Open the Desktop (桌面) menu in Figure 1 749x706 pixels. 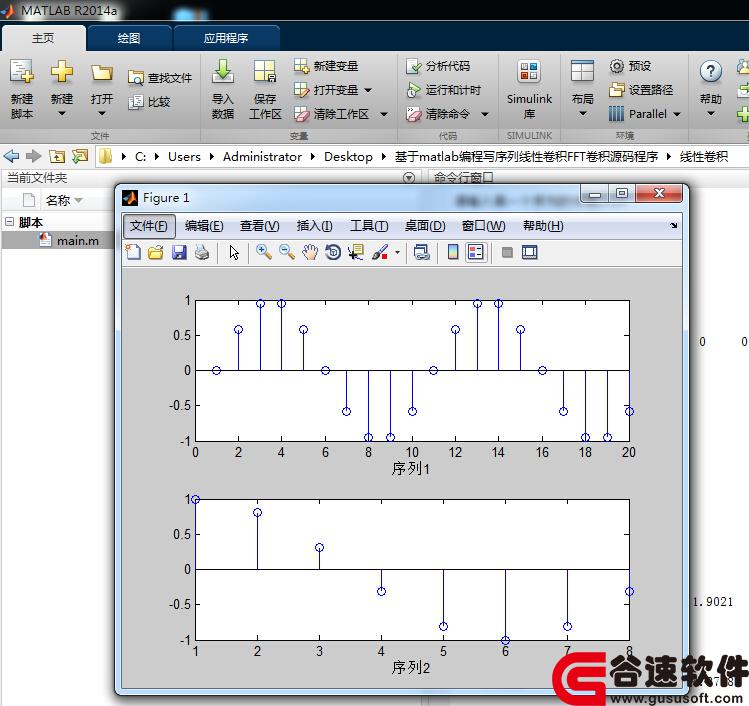(425, 225)
